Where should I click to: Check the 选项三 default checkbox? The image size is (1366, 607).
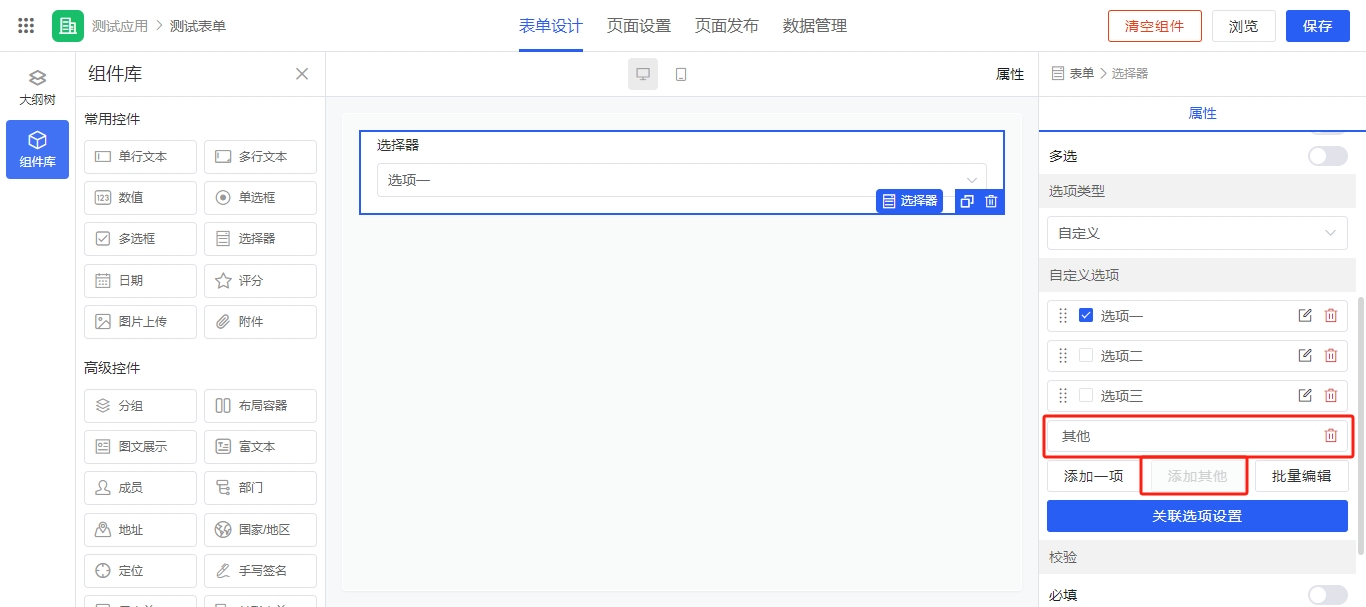click(1086, 396)
